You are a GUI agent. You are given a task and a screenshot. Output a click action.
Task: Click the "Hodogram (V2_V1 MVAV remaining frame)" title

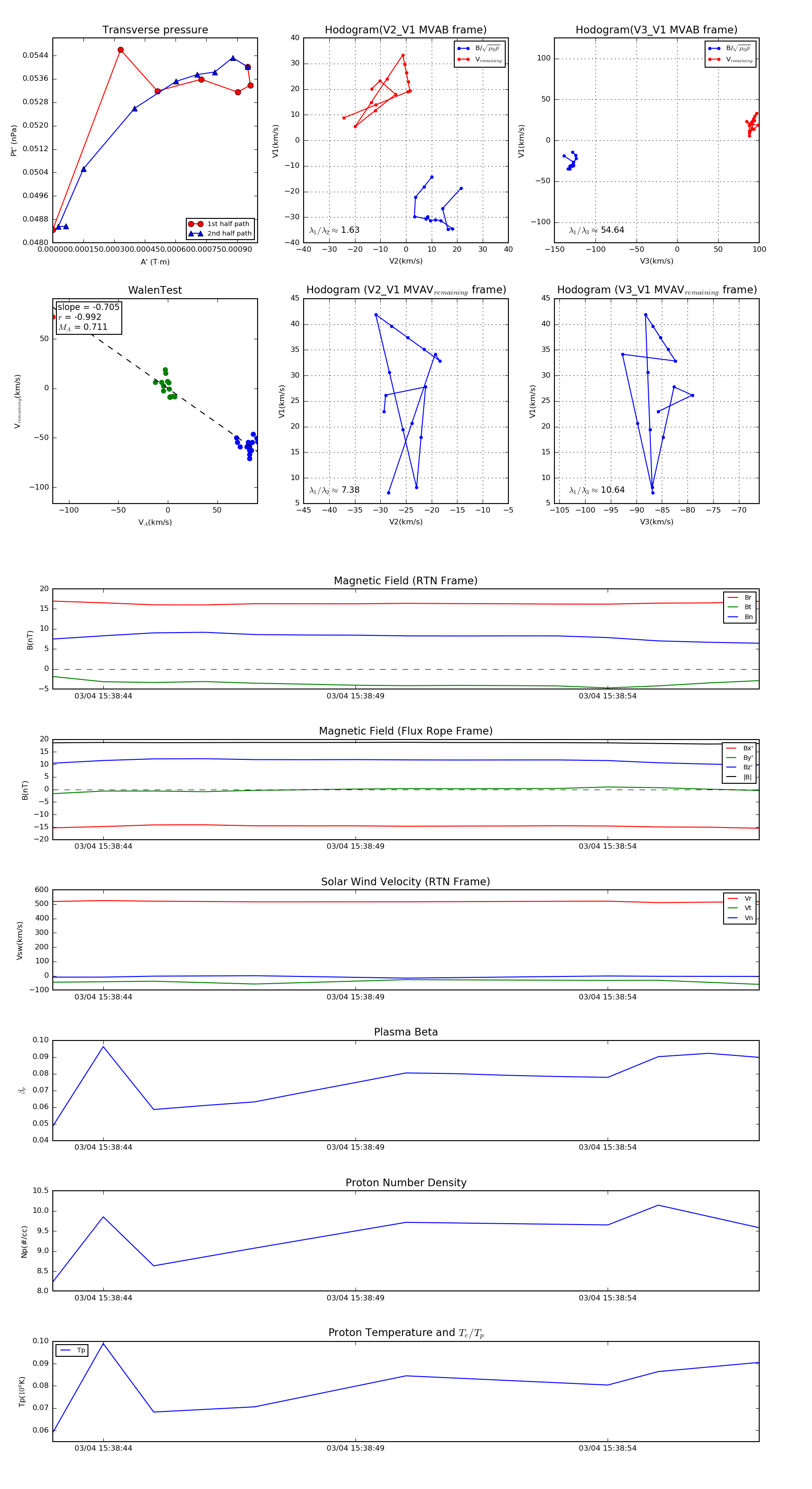(x=406, y=290)
